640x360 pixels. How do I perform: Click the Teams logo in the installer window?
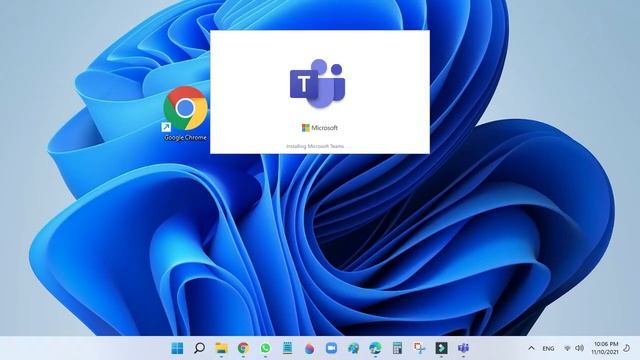coord(318,84)
